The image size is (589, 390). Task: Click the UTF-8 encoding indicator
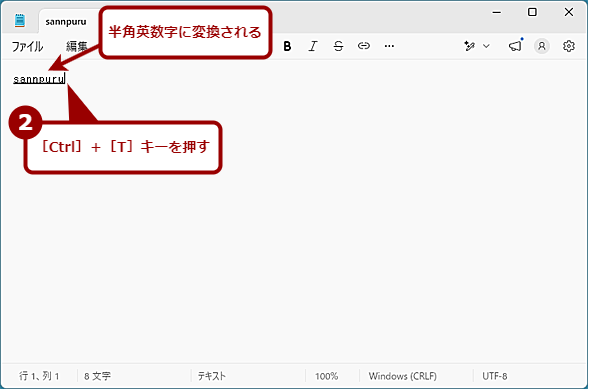[495, 376]
